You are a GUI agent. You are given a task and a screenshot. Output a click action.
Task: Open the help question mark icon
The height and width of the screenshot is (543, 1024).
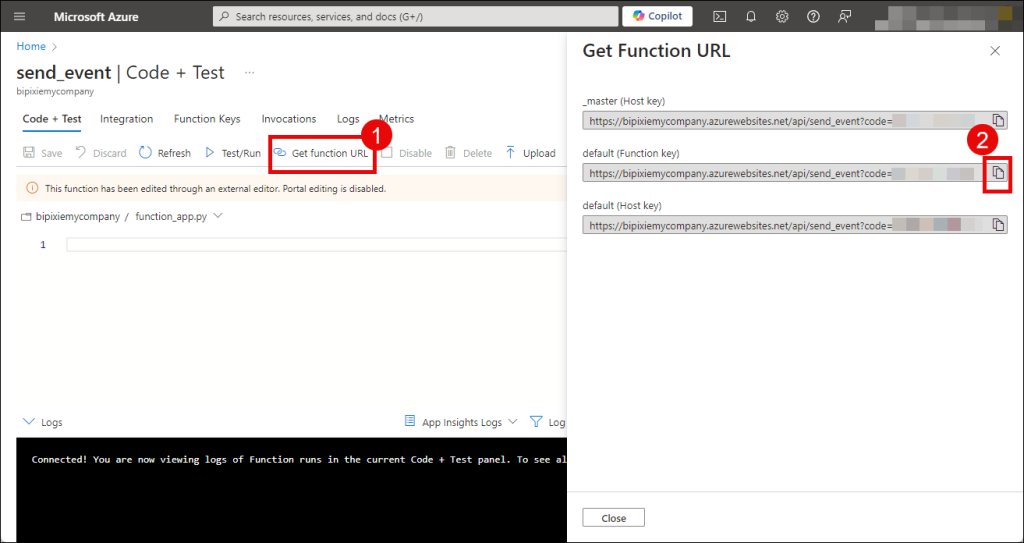pos(813,17)
